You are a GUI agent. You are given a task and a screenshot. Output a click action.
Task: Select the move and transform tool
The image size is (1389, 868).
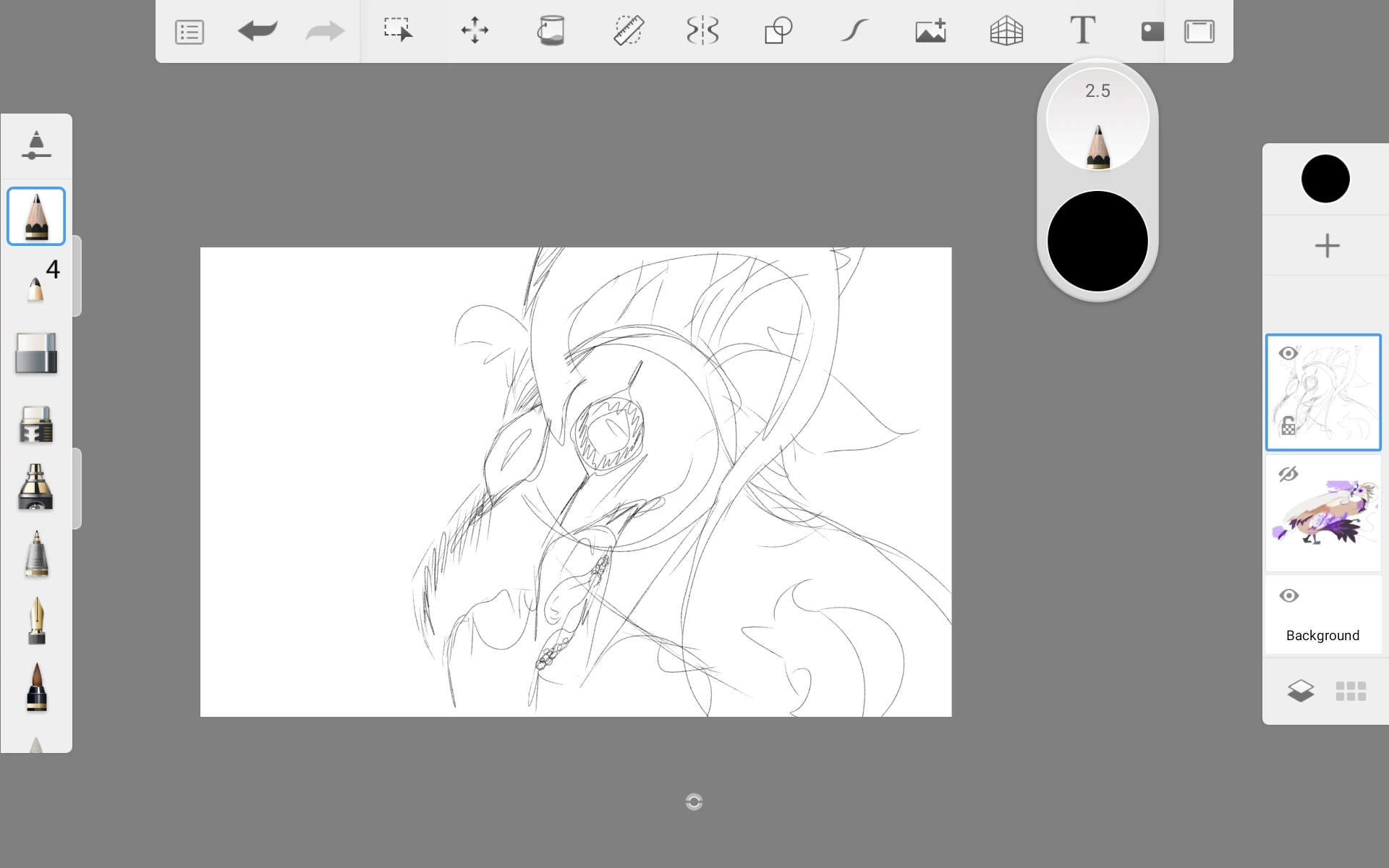pyautogui.click(x=475, y=31)
